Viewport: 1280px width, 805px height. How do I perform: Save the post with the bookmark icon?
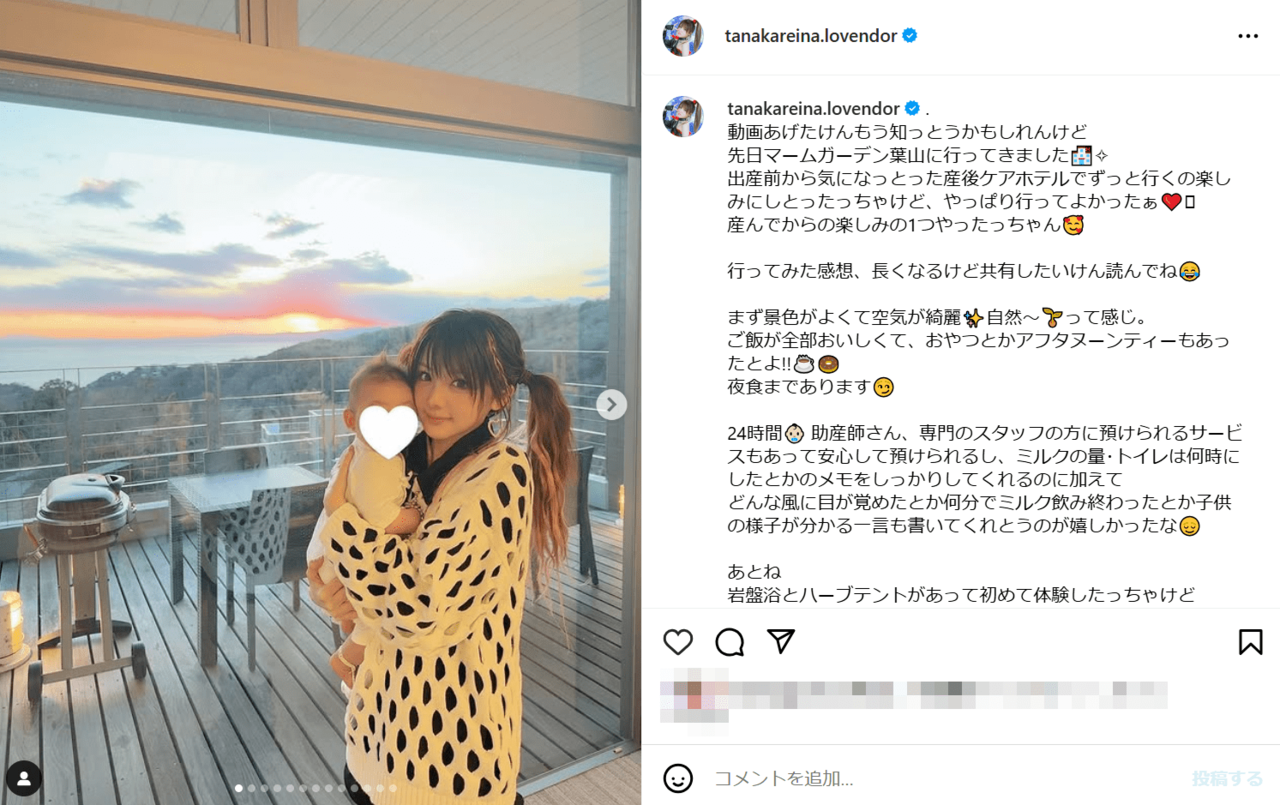pyautogui.click(x=1250, y=642)
